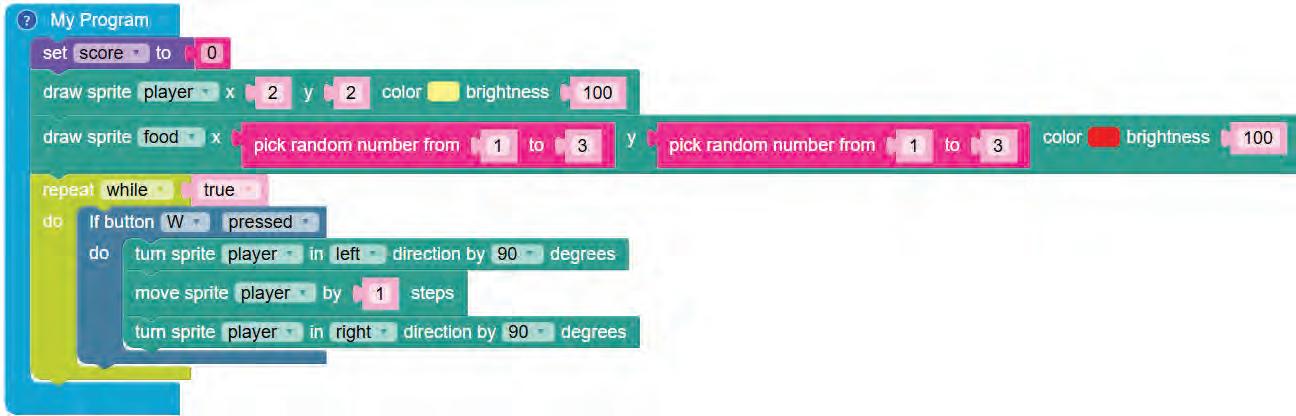
Task: Click player x coordinate value 2
Action: 272,93
